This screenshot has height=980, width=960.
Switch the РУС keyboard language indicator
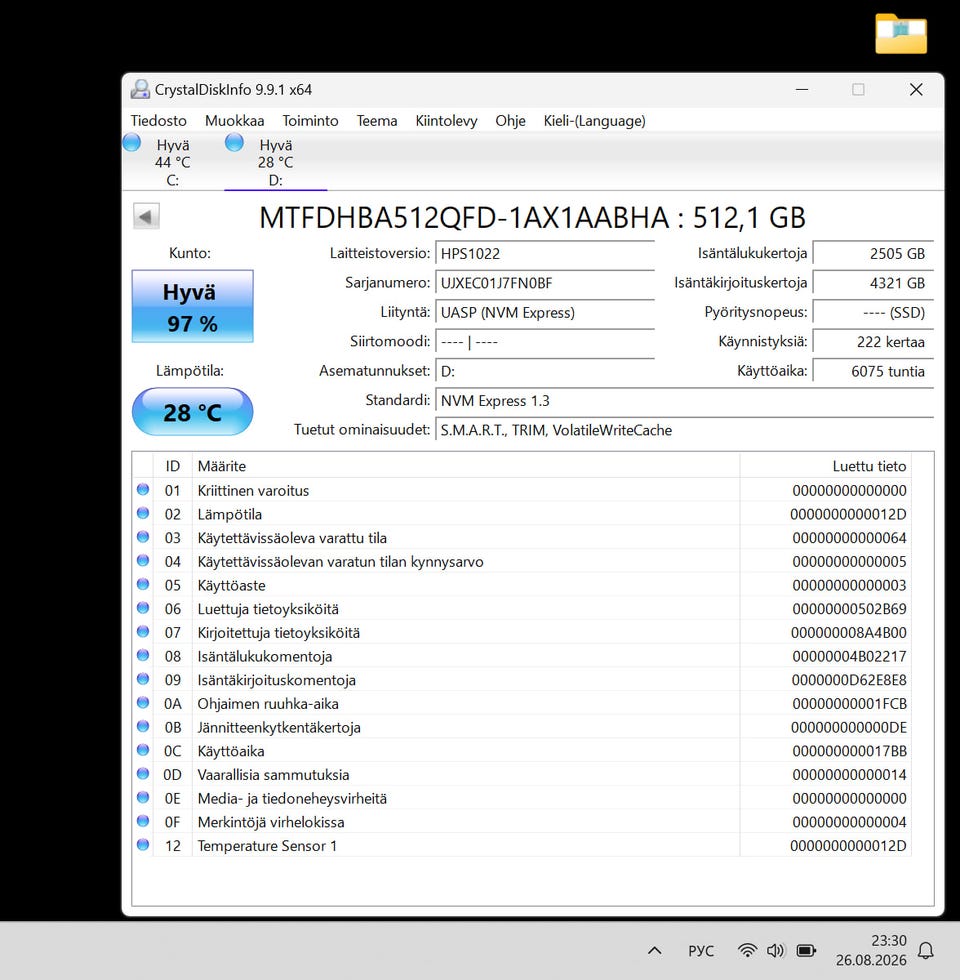[701, 951]
